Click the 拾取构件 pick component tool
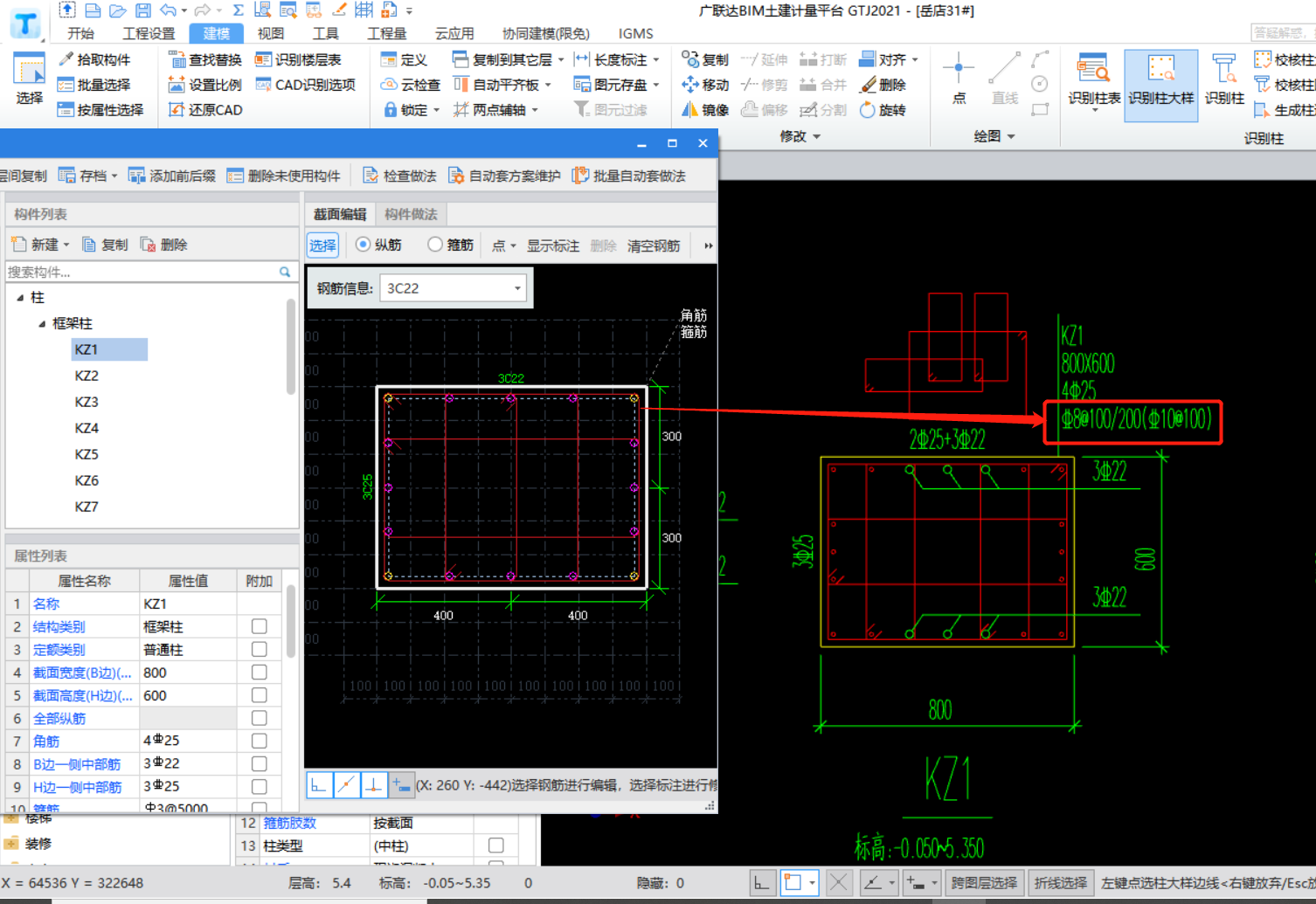Viewport: 1316px width, 904px height. tap(94, 59)
